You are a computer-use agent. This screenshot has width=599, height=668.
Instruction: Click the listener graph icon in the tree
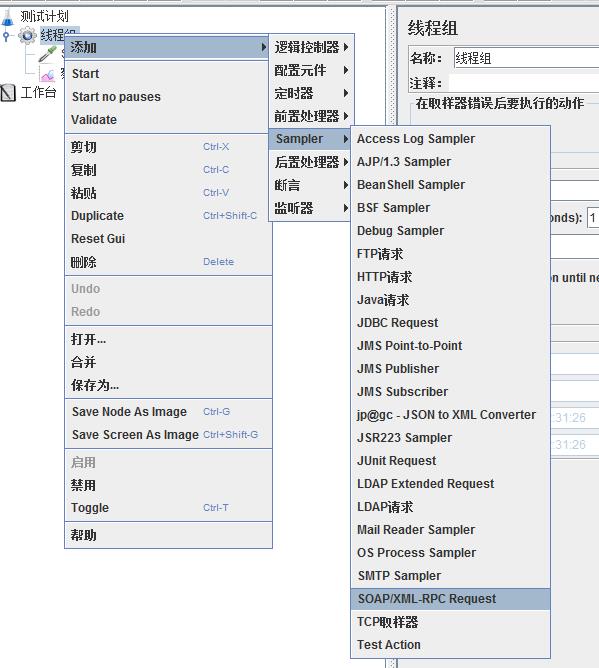[x=48, y=74]
